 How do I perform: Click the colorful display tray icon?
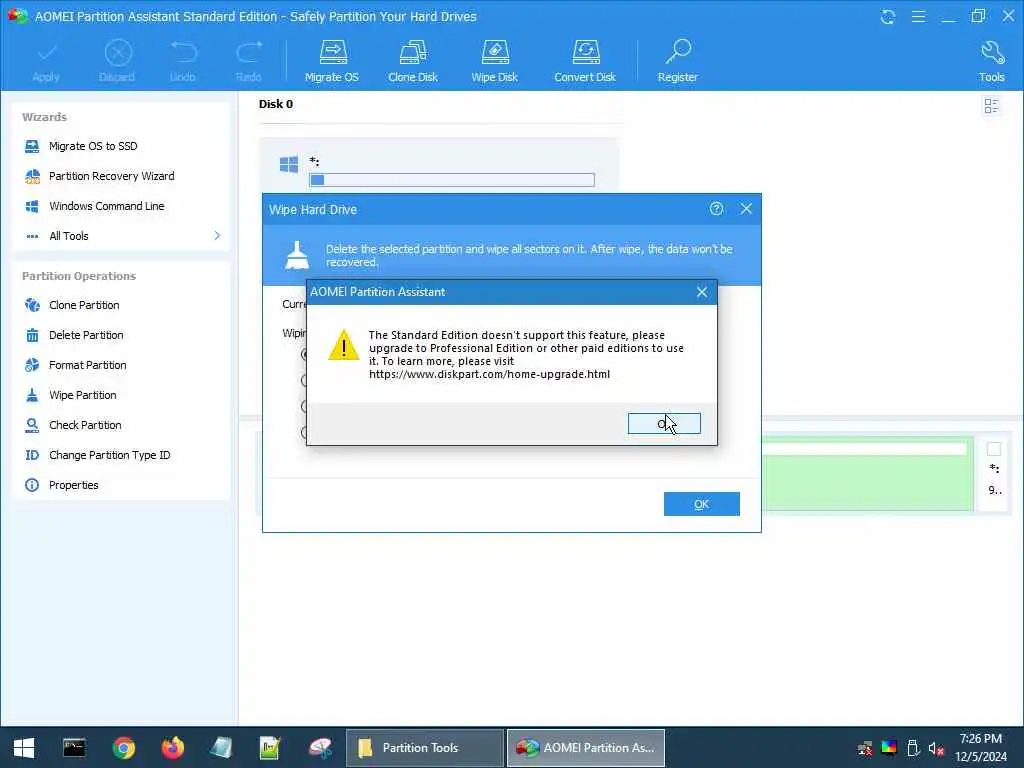point(889,748)
